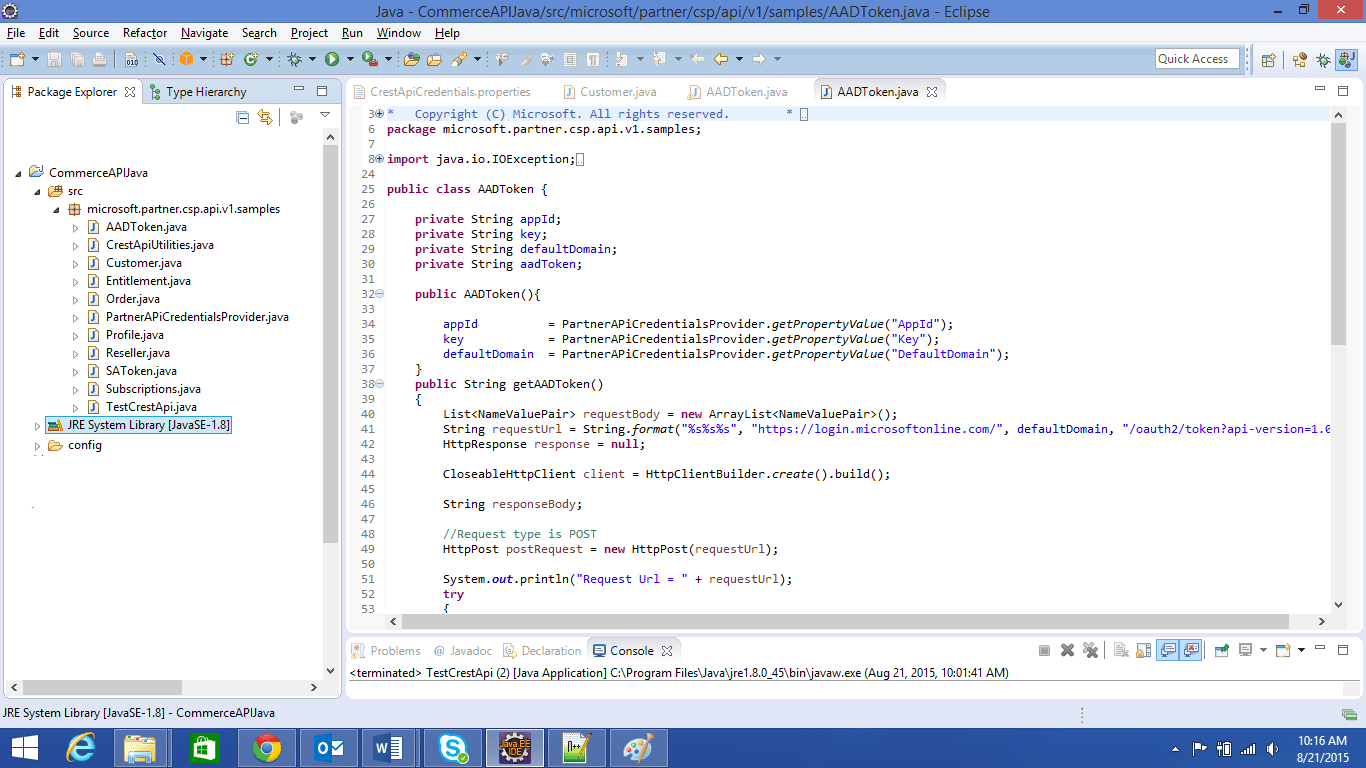The width and height of the screenshot is (1366, 768).
Task: Launch Debug mode from the toolbar
Action: coord(296,58)
